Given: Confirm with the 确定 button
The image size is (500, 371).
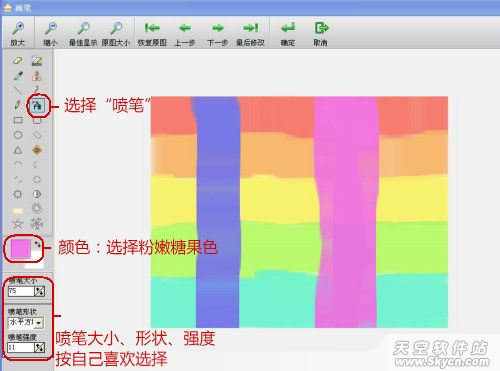Looking at the screenshot, I should pyautogui.click(x=288, y=34).
